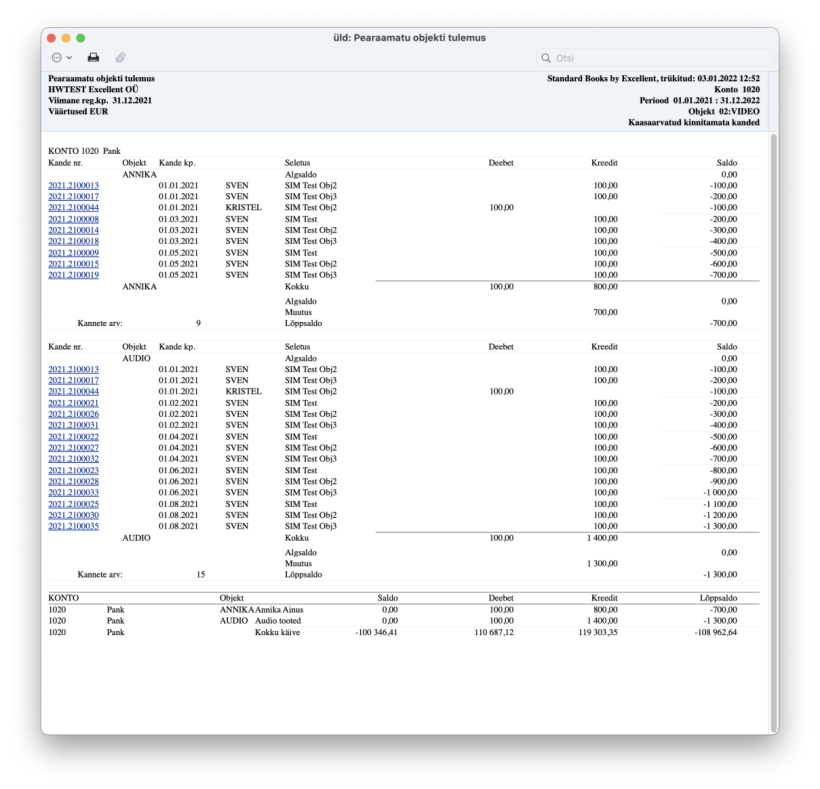The width and height of the screenshot is (820, 789).
Task: Open entry link 2021.2100030
Action: point(73,515)
